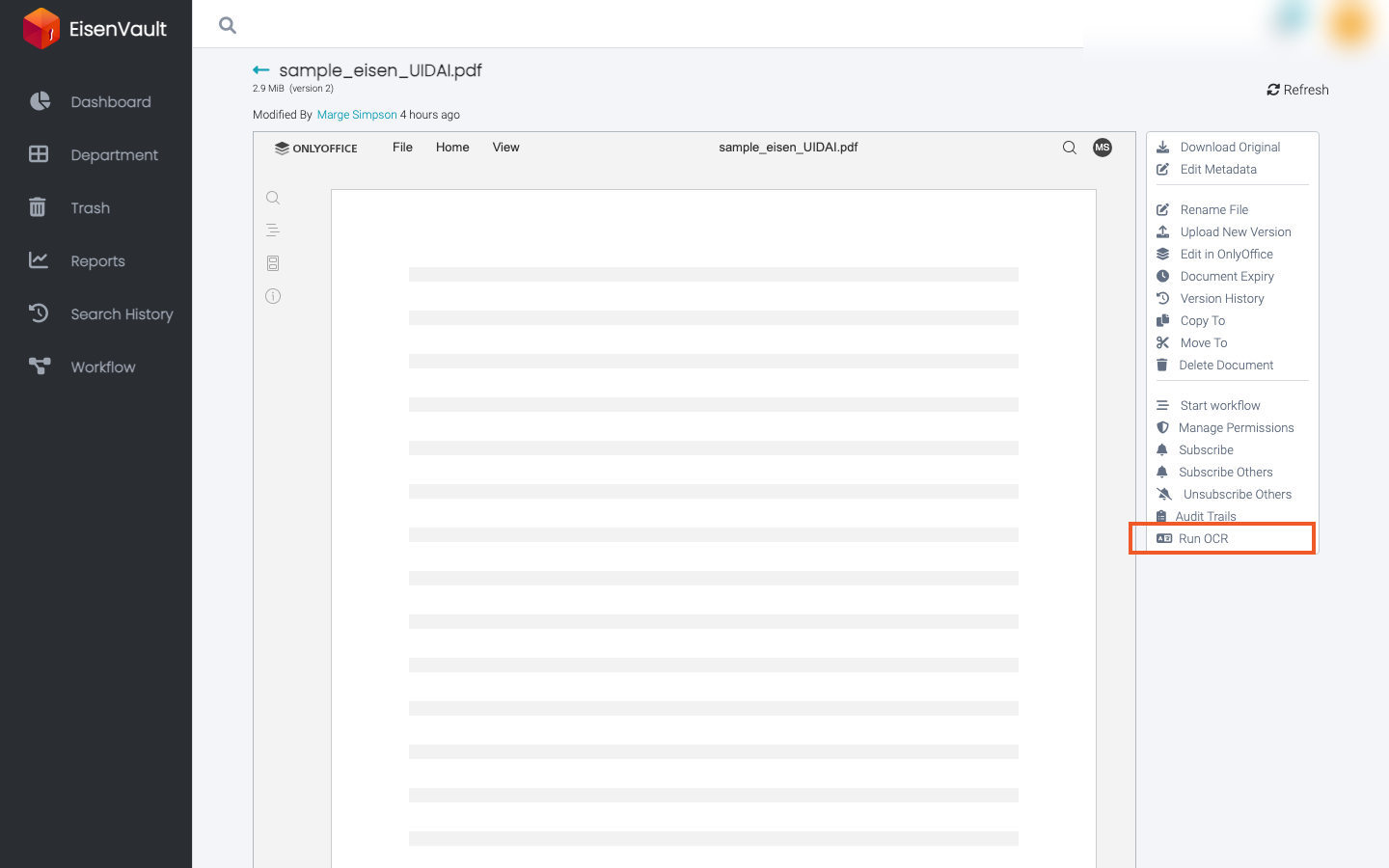Go to Trash in sidebar
This screenshot has width=1389, height=868.
click(x=91, y=208)
